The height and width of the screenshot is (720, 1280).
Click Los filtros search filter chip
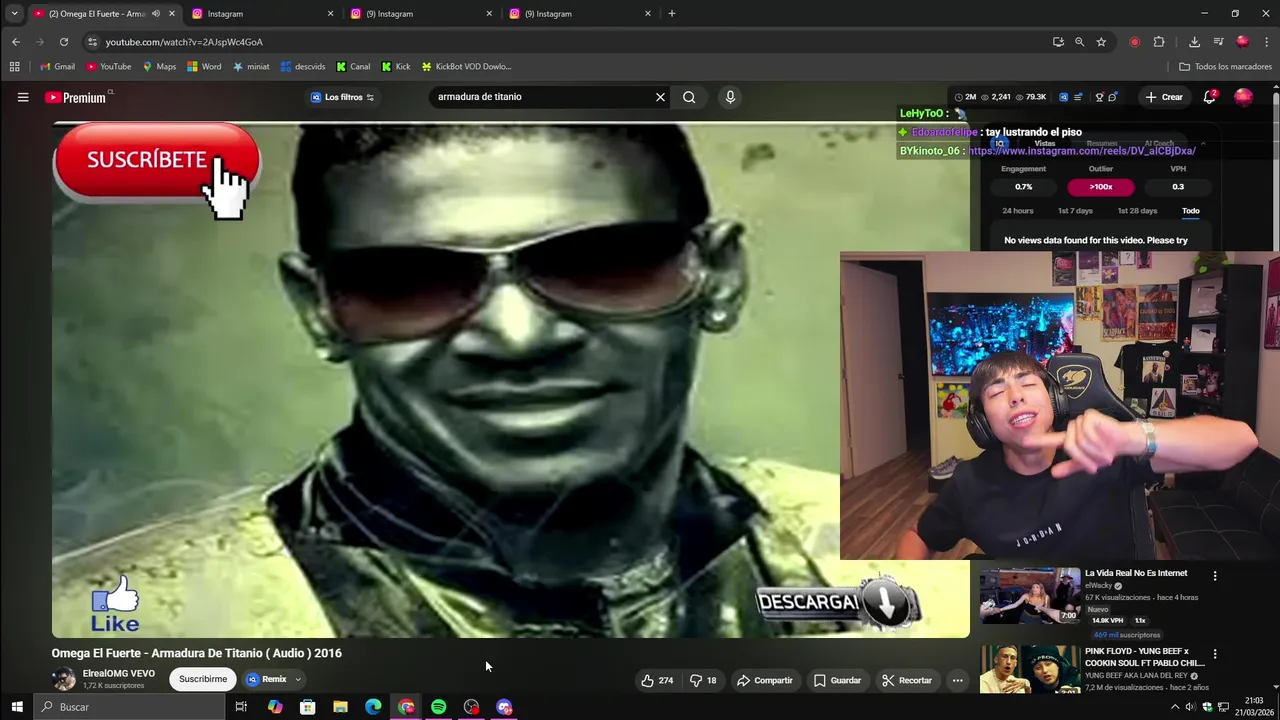point(342,97)
